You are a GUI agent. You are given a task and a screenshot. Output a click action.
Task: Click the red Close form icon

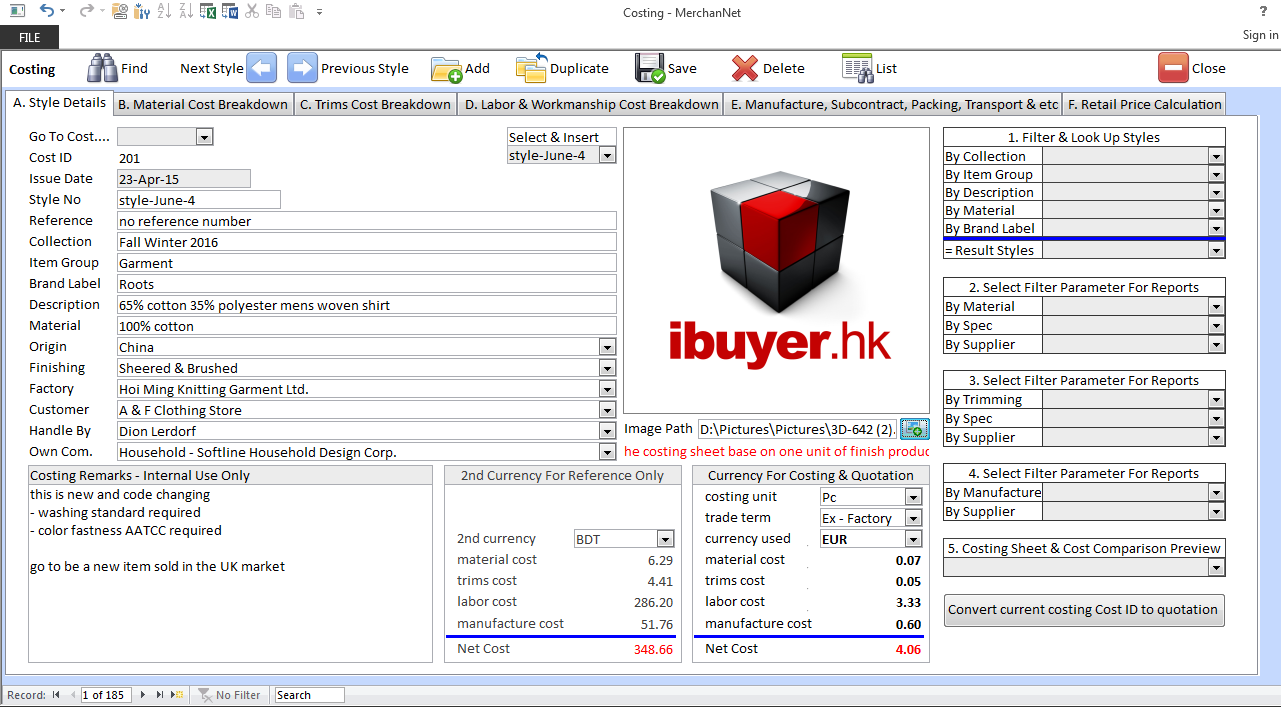(1173, 68)
